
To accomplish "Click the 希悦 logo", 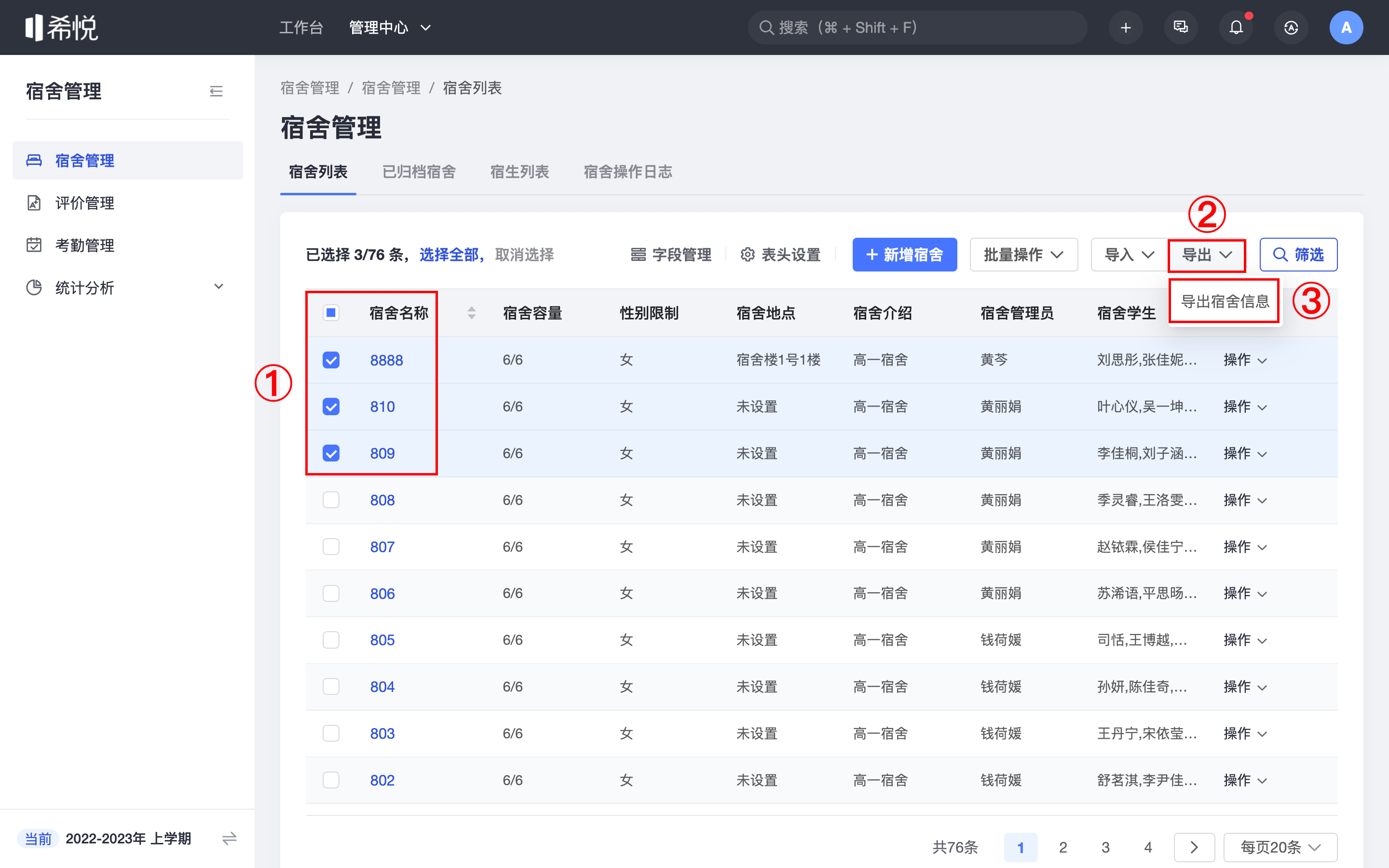I will point(61,27).
